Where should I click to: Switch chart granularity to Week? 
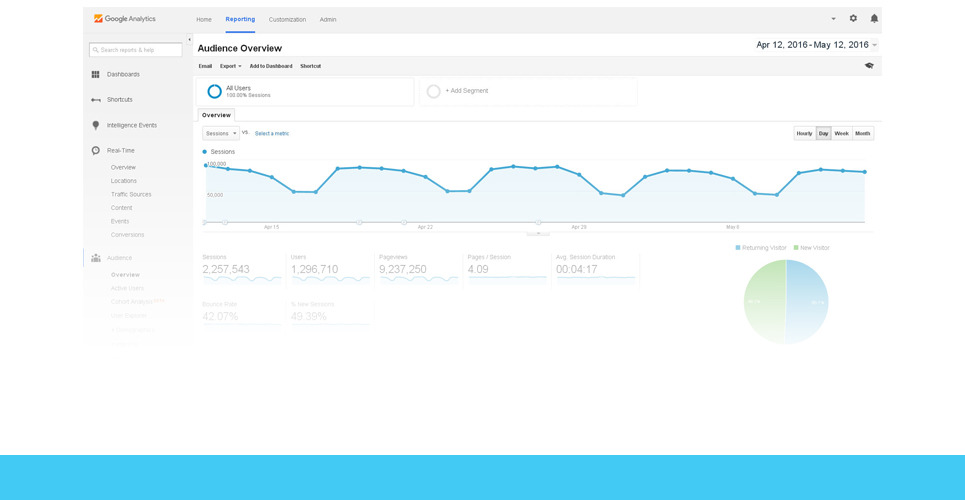(x=841, y=133)
